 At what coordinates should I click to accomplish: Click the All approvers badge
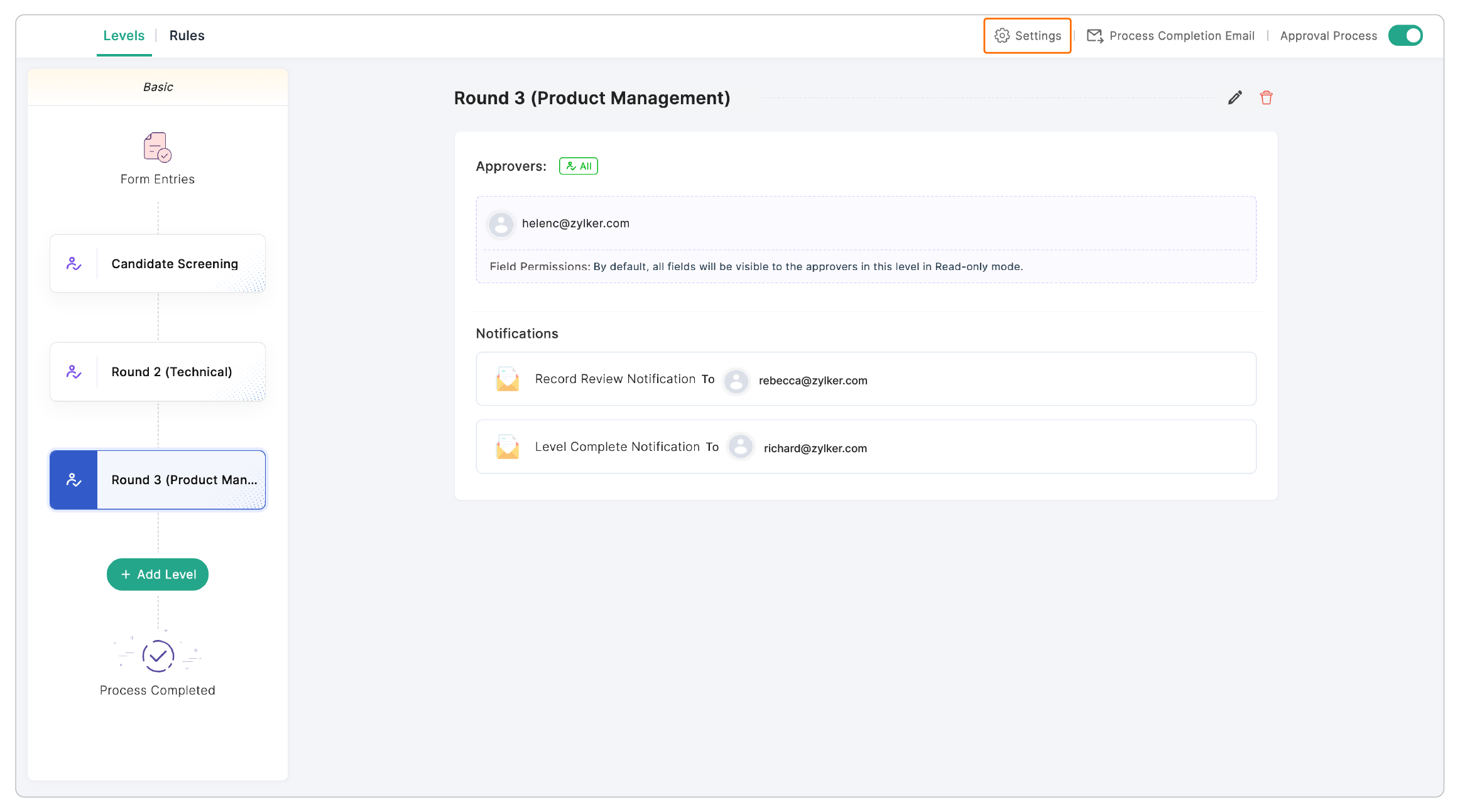coord(578,166)
